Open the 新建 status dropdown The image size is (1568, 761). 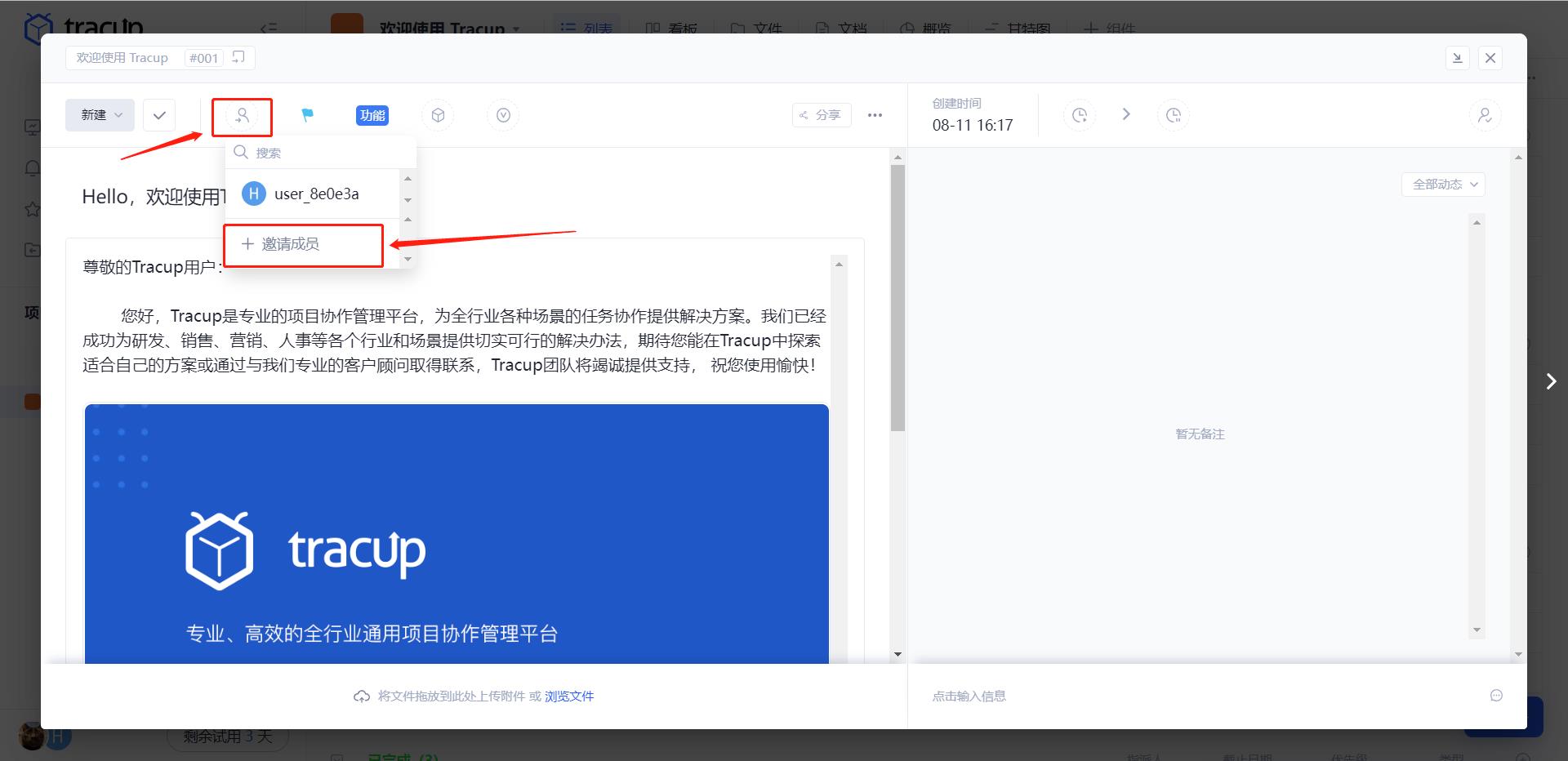100,115
